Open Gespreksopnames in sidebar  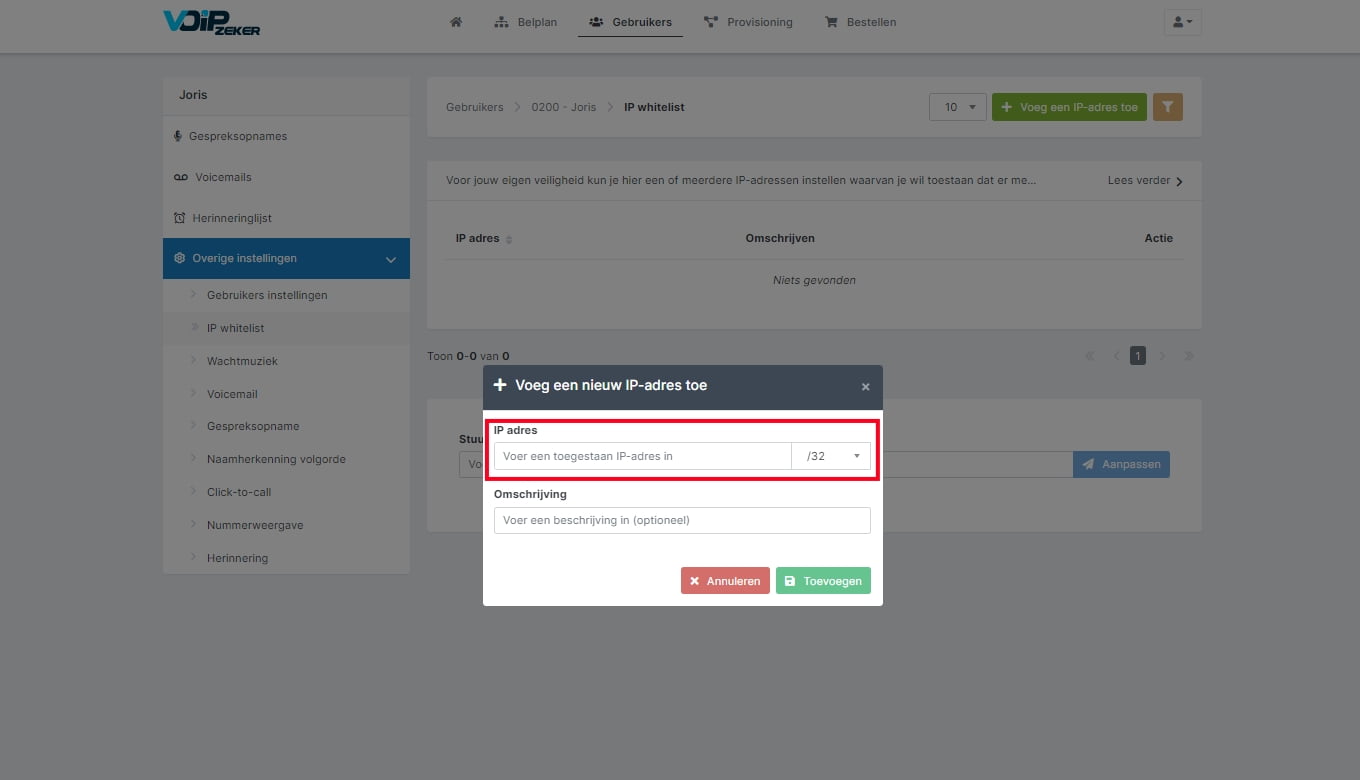tap(286, 136)
